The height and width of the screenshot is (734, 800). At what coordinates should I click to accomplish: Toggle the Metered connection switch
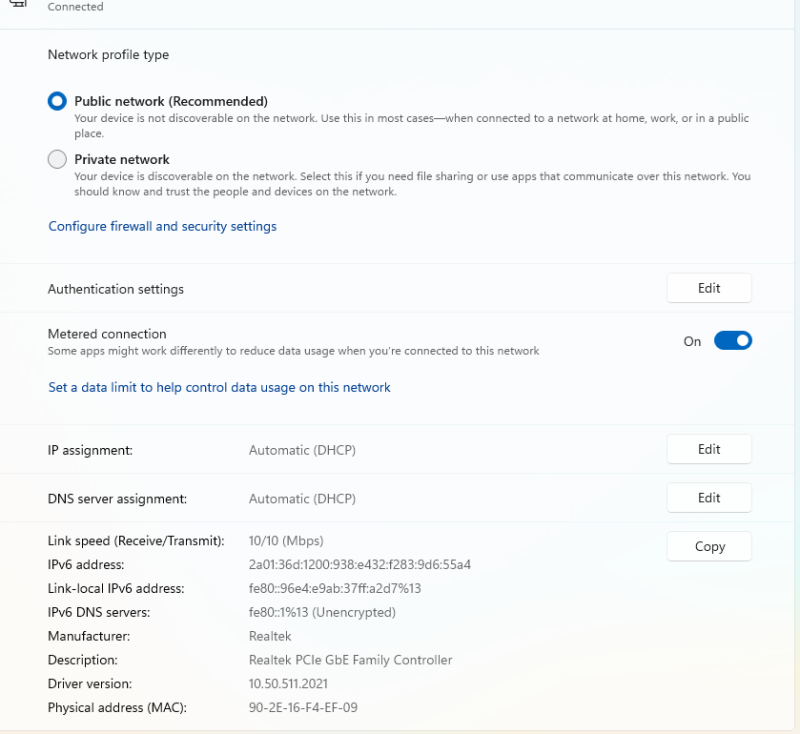click(x=732, y=341)
